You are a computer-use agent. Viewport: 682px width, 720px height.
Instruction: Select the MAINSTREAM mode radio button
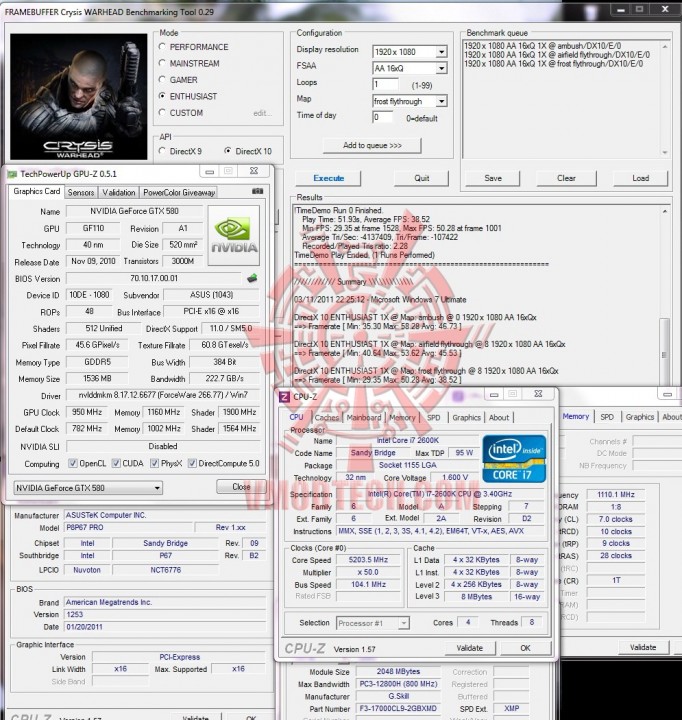click(x=162, y=63)
